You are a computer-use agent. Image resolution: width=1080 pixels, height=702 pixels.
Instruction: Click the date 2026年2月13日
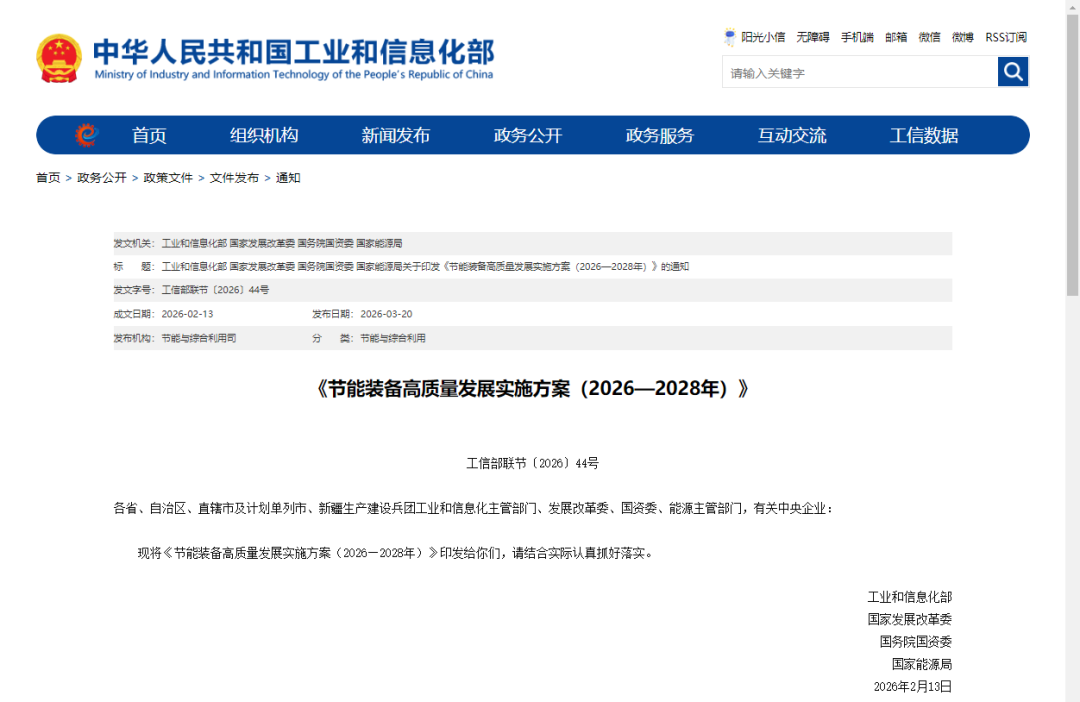(913, 686)
